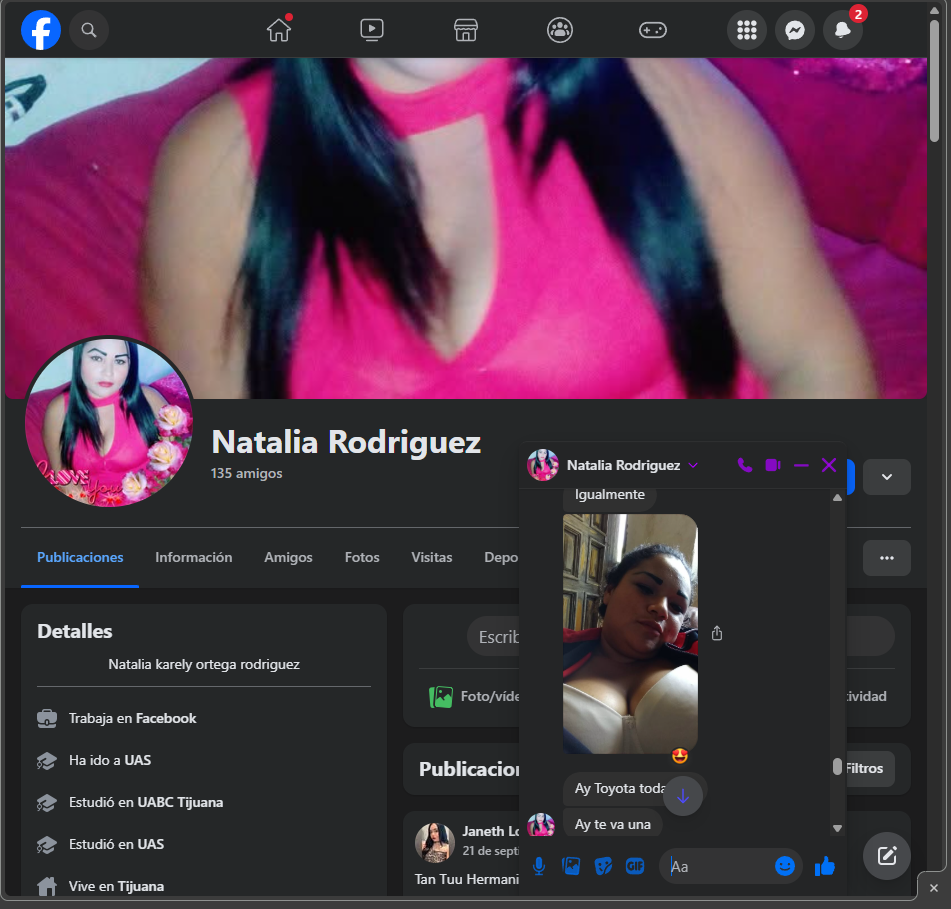
Task: Open the profile actions dropdown arrow
Action: [886, 477]
